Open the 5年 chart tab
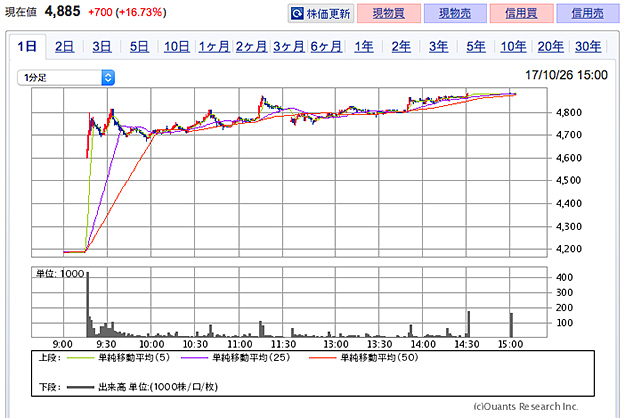The width and height of the screenshot is (625, 418). [x=475, y=47]
